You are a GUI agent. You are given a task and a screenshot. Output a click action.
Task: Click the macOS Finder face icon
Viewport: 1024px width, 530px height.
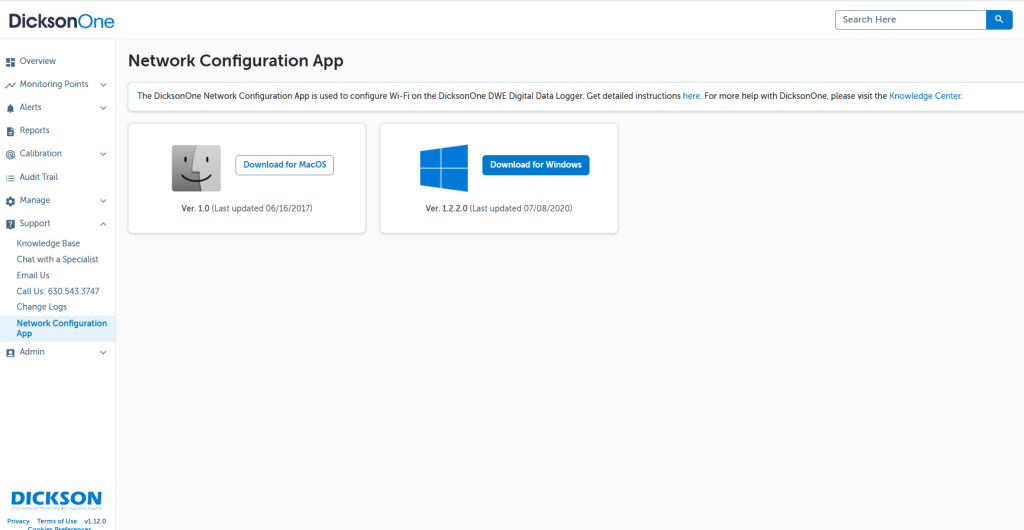click(196, 168)
